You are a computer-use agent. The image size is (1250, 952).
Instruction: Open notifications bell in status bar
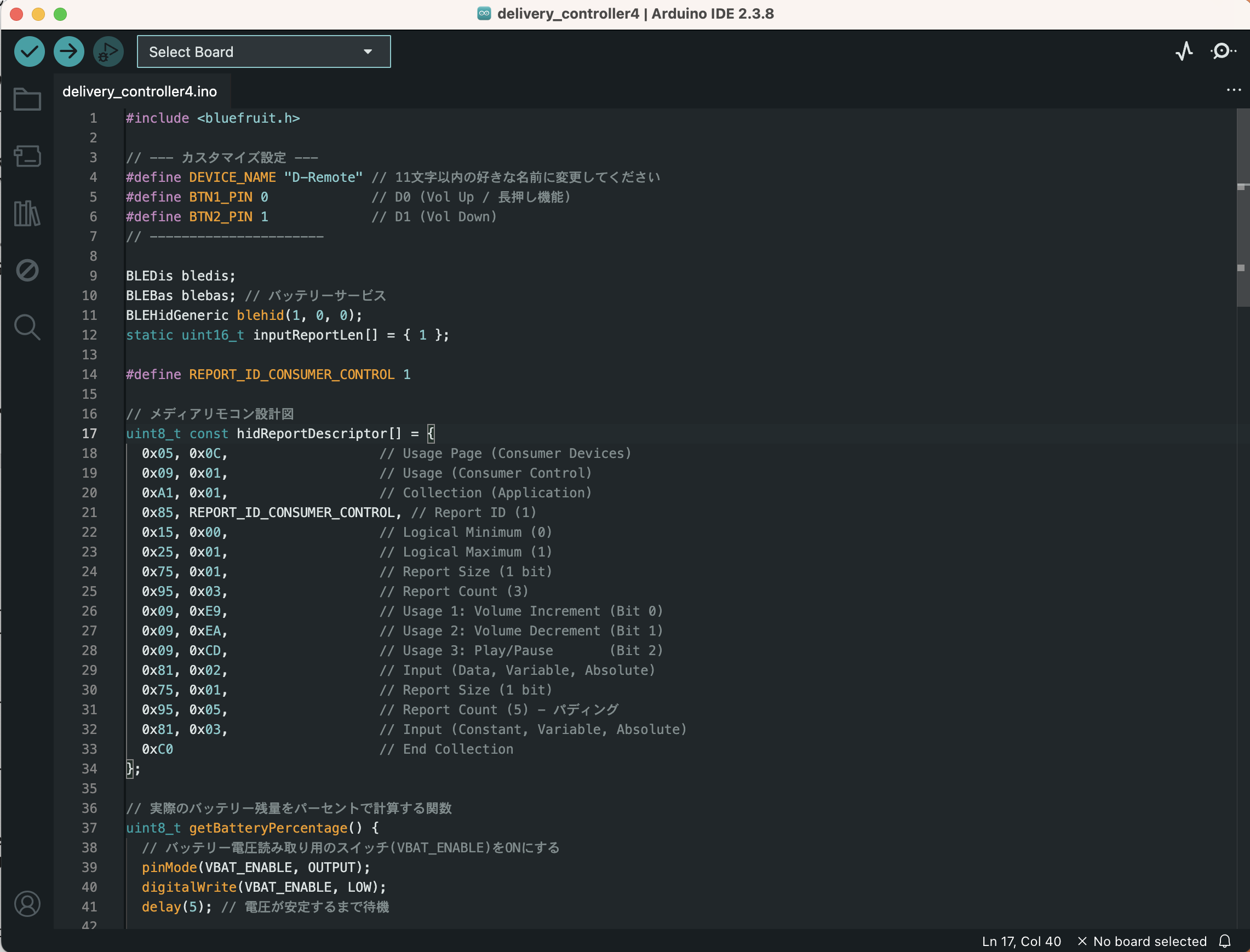pyautogui.click(x=1224, y=941)
